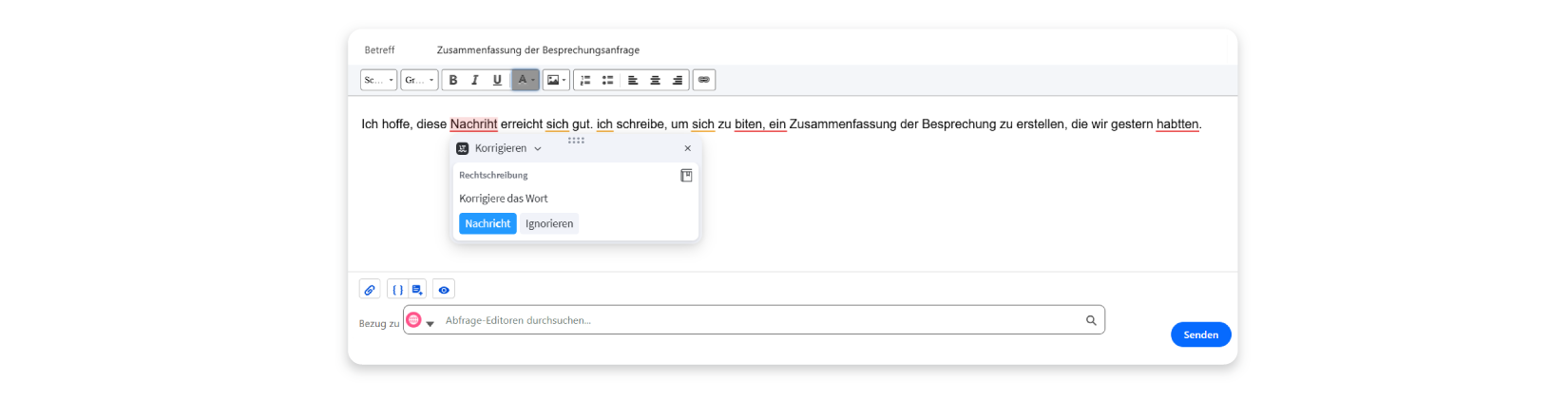Toggle underline formatting

pos(497,80)
